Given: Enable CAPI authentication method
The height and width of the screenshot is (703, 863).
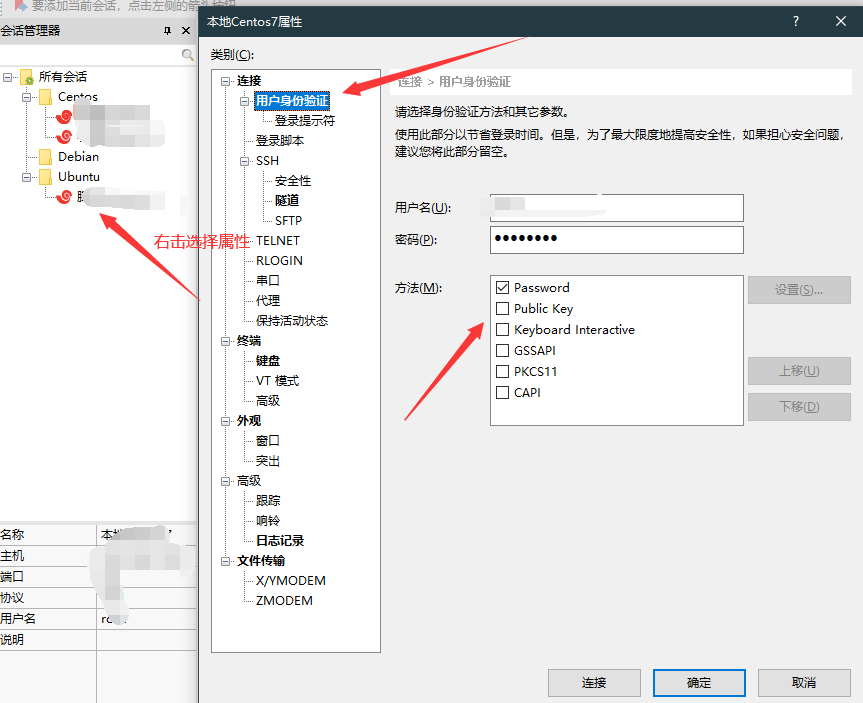Looking at the screenshot, I should click(x=502, y=393).
